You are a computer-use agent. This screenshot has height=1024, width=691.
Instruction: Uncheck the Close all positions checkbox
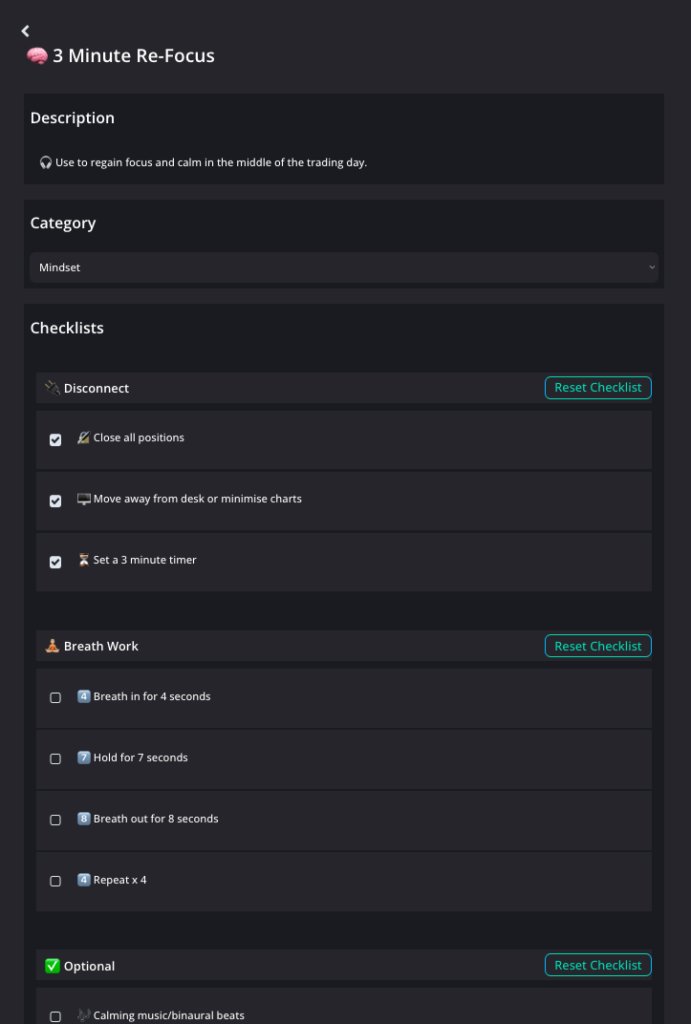pos(56,440)
